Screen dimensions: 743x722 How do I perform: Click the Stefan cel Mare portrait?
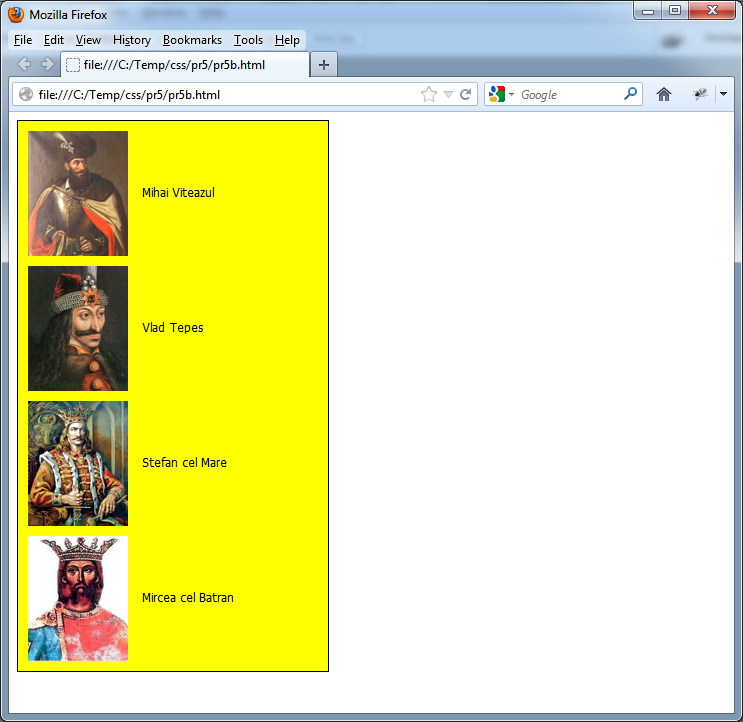click(78, 463)
